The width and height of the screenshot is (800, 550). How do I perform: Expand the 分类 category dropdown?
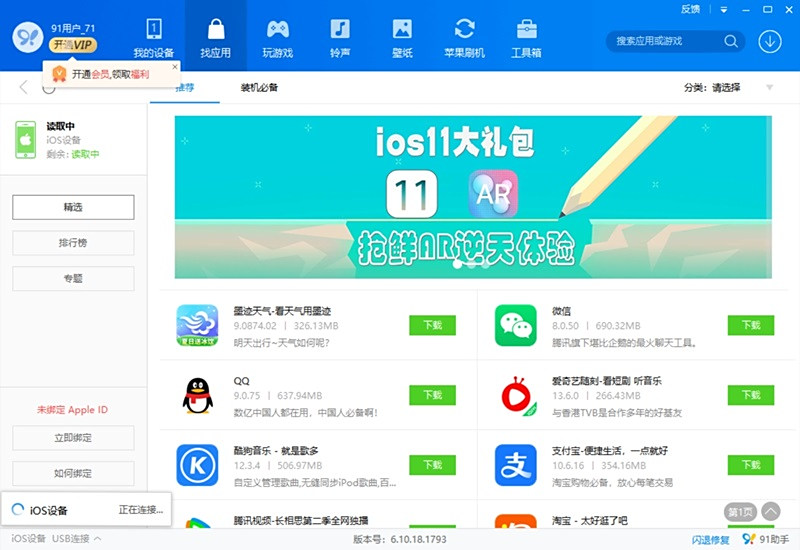tap(768, 88)
